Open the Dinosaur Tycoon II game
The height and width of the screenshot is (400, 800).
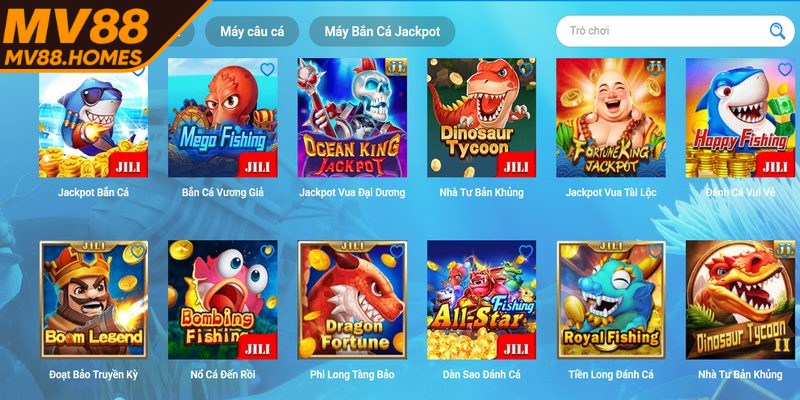click(x=740, y=299)
